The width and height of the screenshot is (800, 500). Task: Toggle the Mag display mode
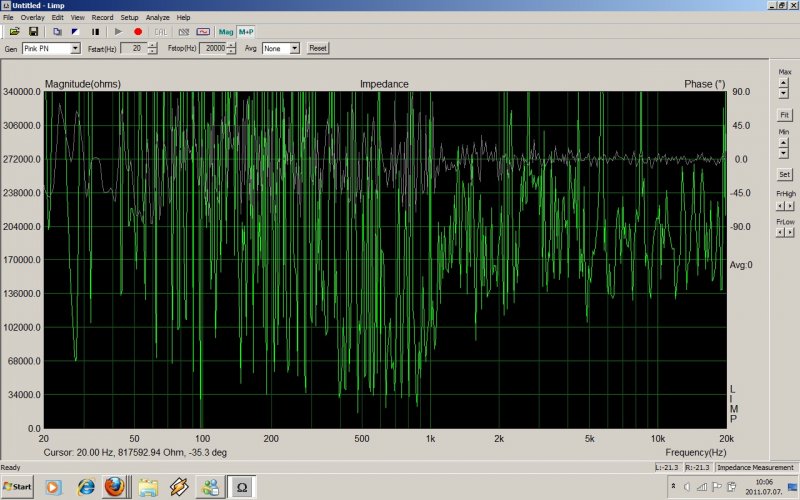pos(226,32)
